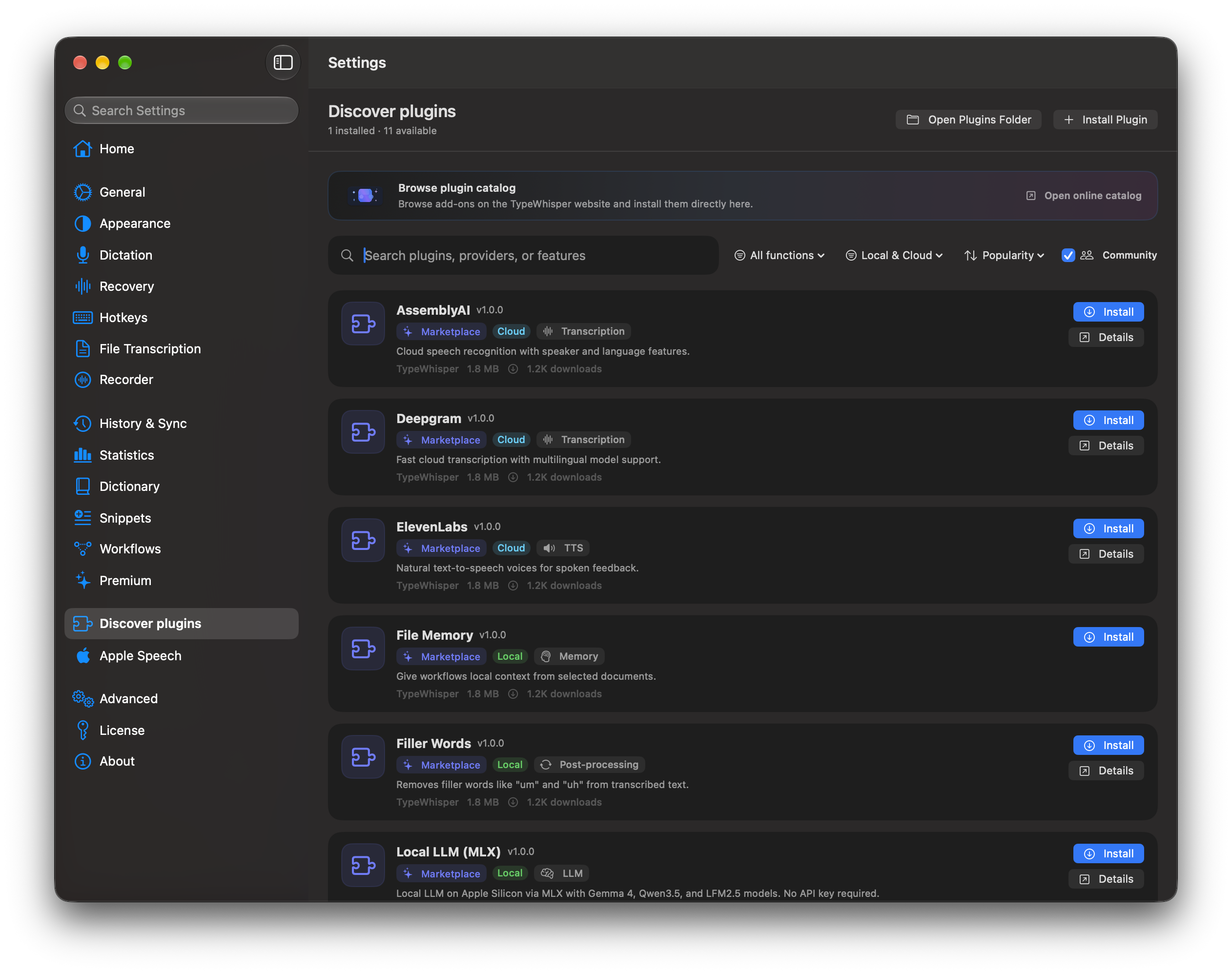The image size is (1232, 974).
Task: Install the File Memory plugin
Action: 1108,637
